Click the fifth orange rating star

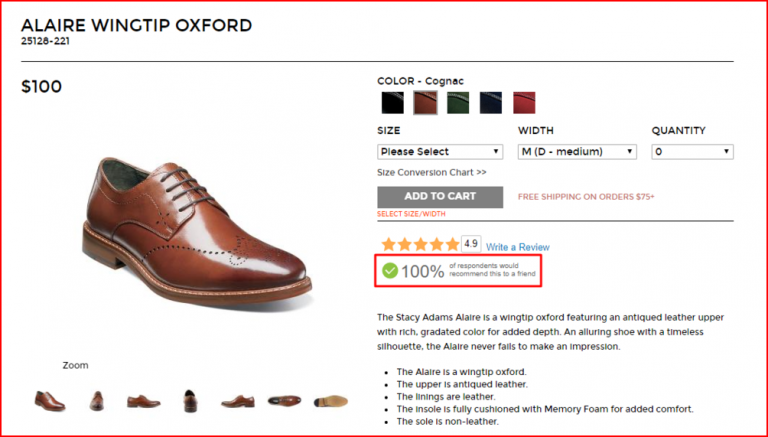click(451, 244)
